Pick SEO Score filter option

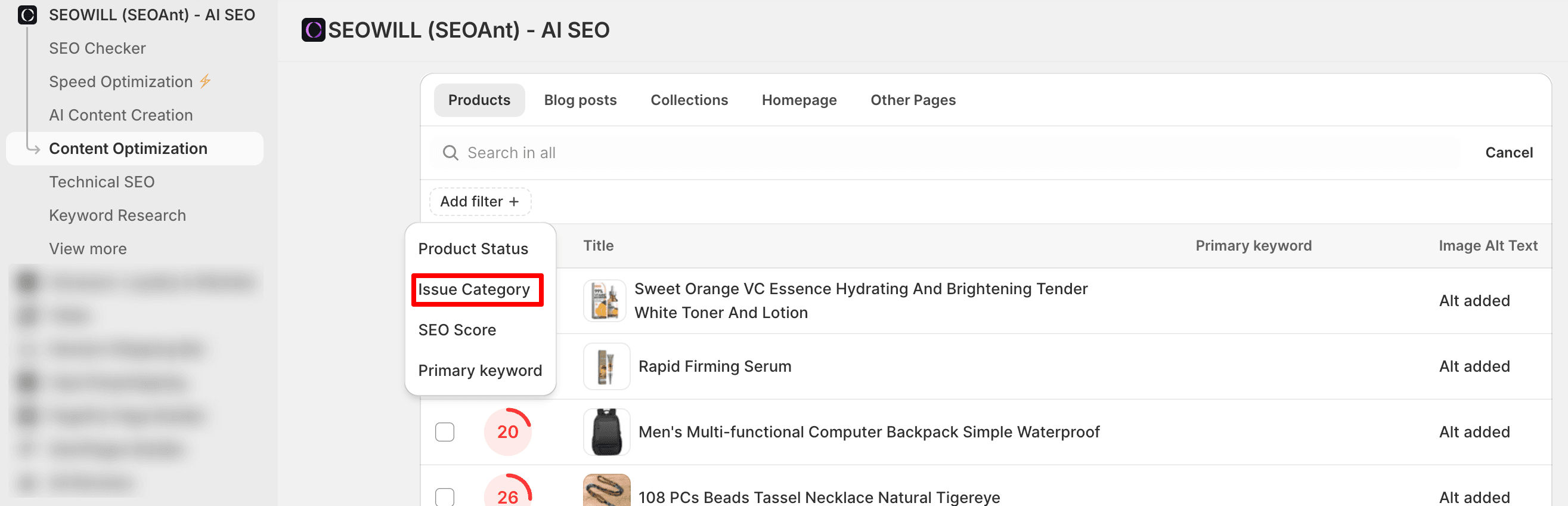tap(457, 330)
